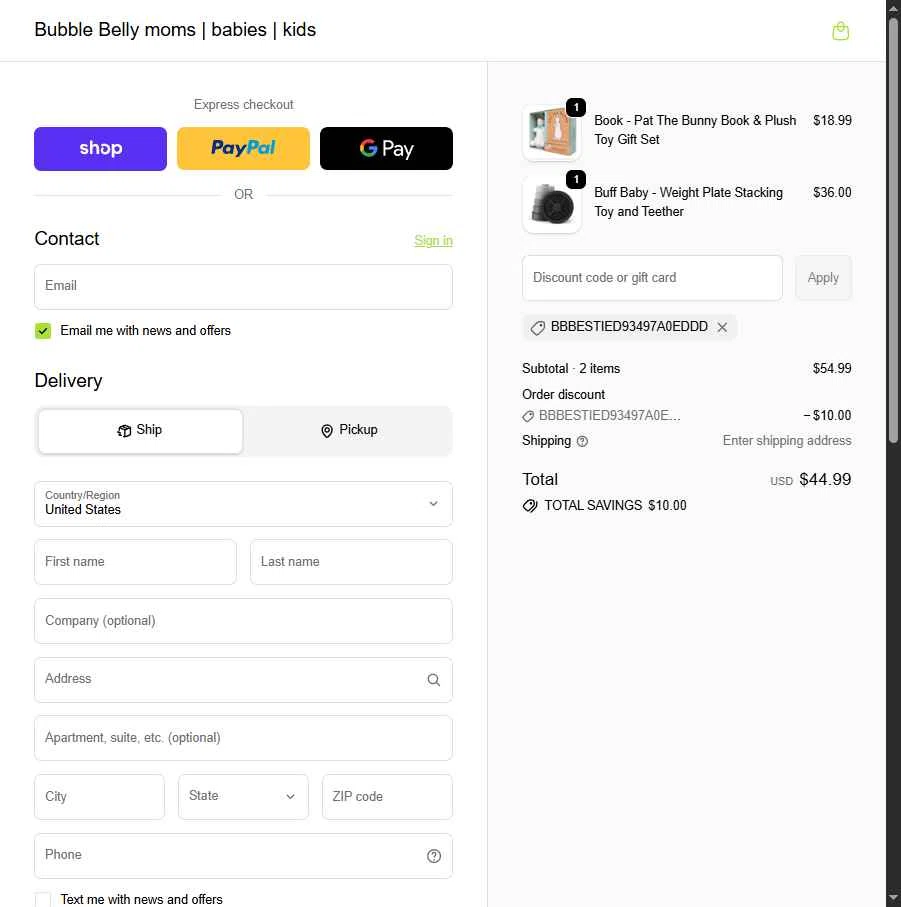Switch to the Pickup delivery tab
The width and height of the screenshot is (901, 907).
click(x=348, y=431)
